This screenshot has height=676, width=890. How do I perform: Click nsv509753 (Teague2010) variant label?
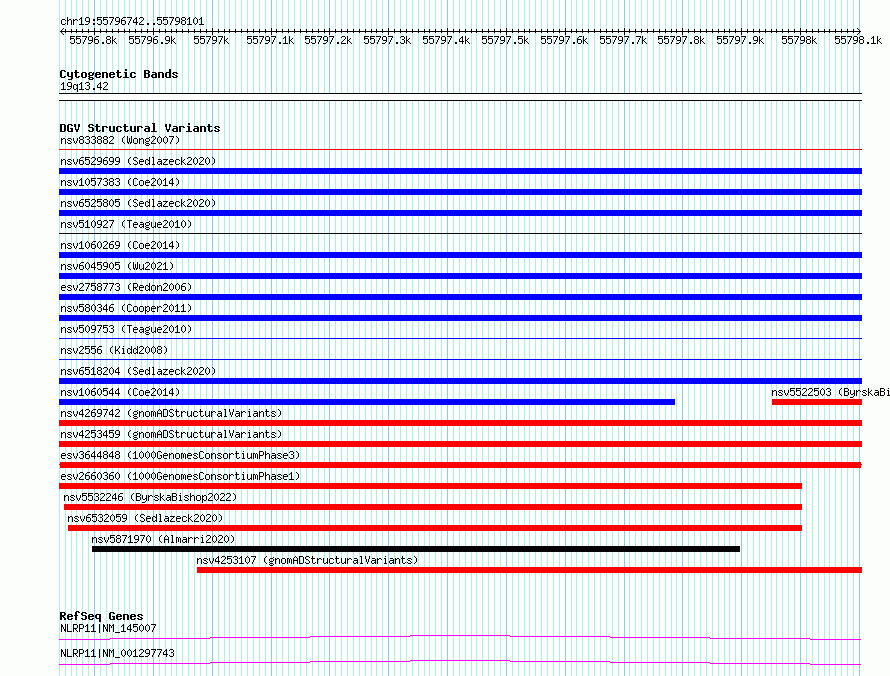click(x=126, y=329)
